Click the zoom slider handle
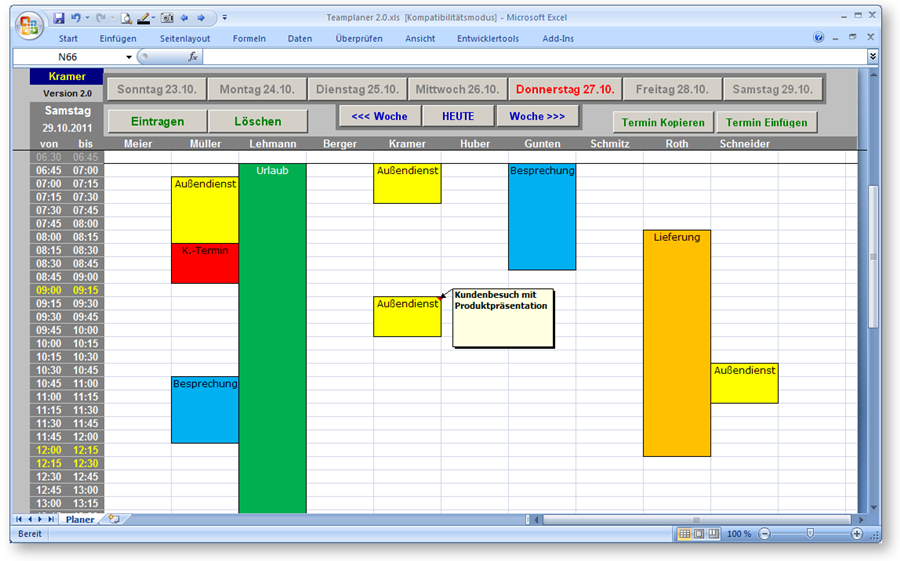900x561 pixels. click(810, 533)
